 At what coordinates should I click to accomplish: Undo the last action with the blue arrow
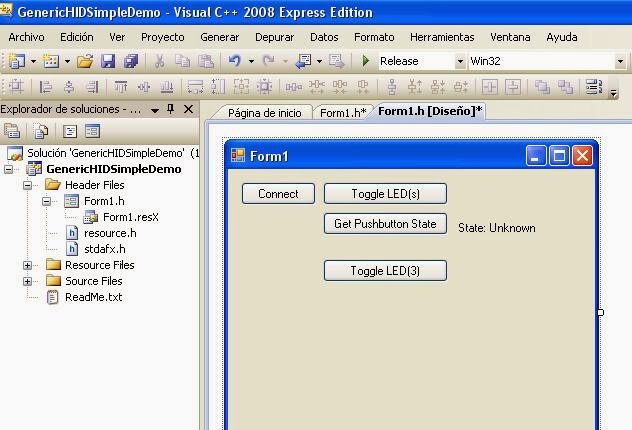235,61
